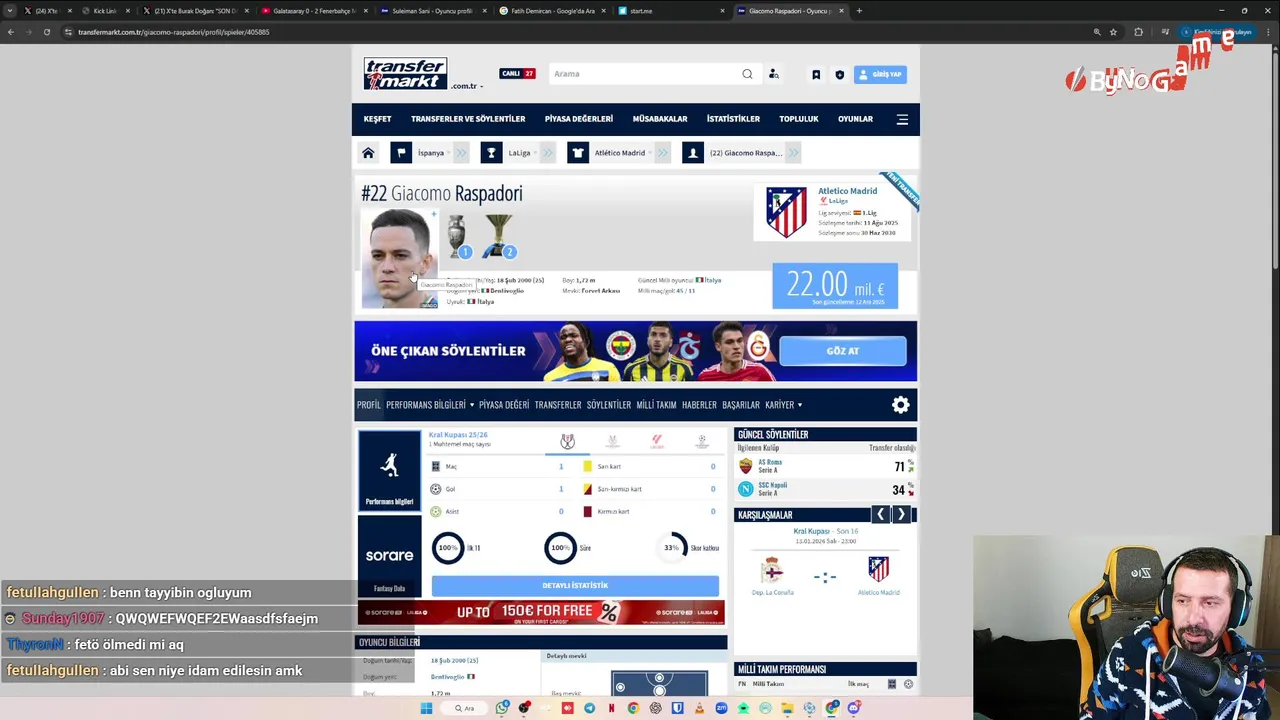Open the Performans bilgileri side tile

pos(389,471)
